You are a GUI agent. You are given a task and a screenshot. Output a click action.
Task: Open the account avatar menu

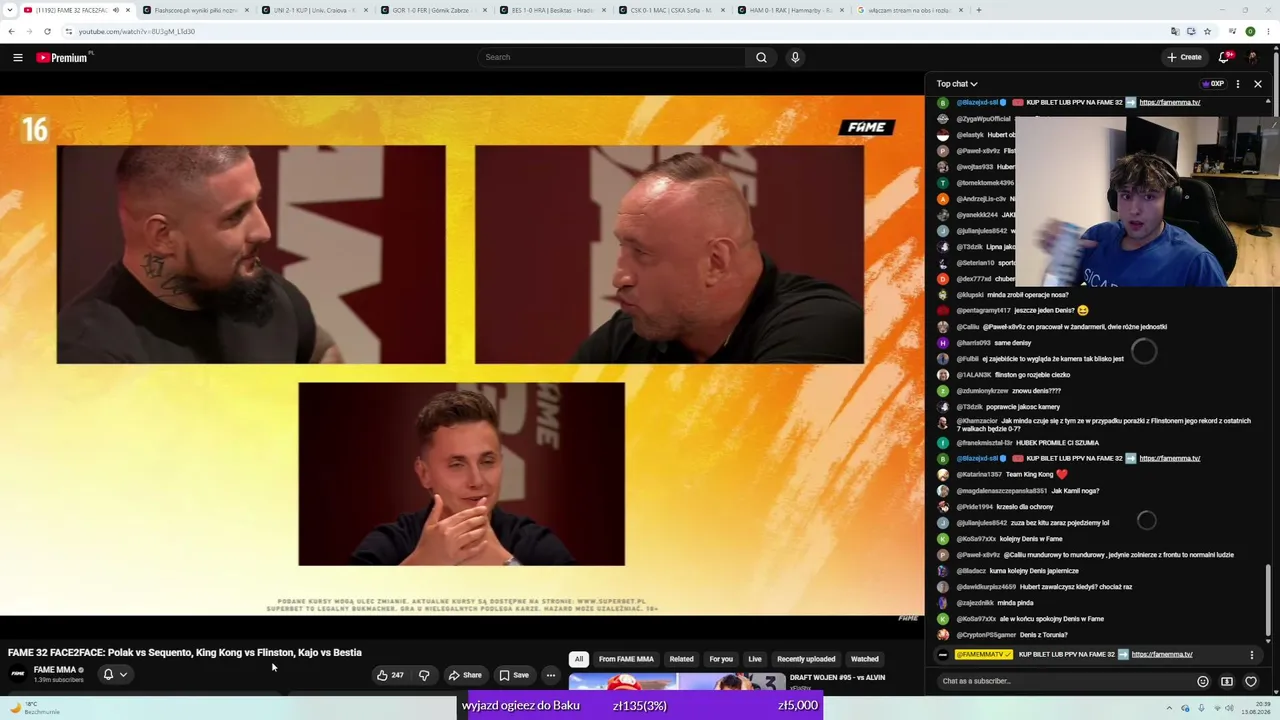(x=1253, y=57)
